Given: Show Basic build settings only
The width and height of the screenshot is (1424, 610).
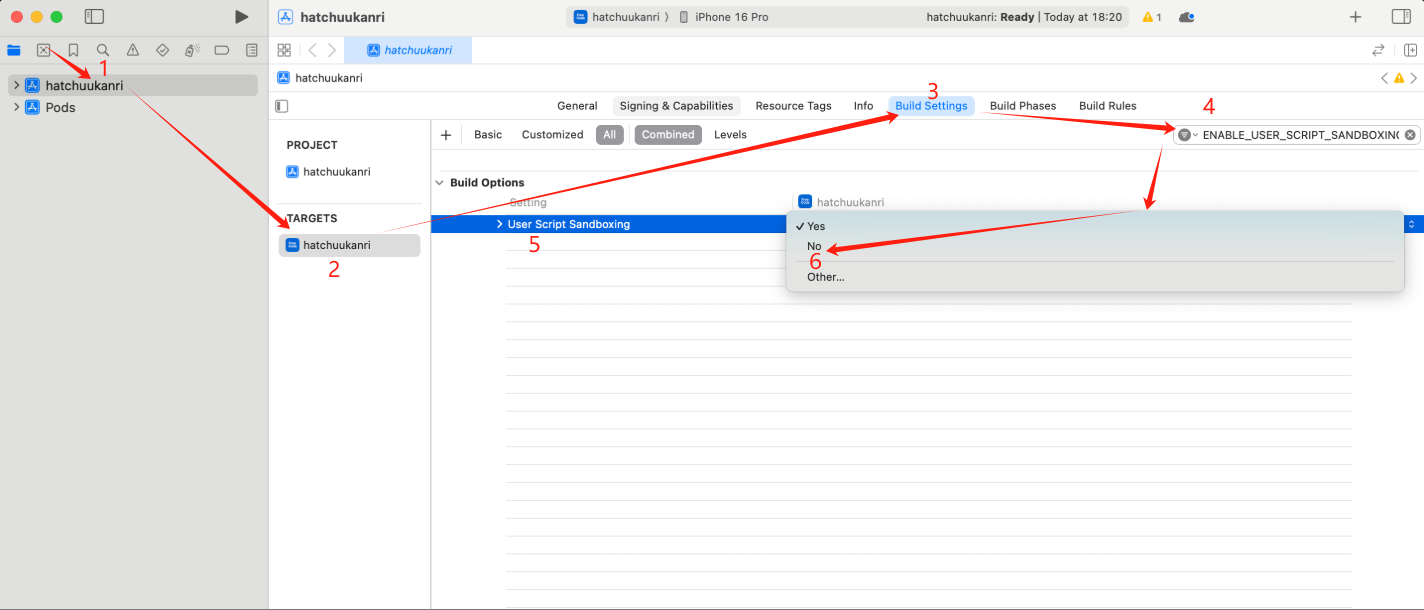Looking at the screenshot, I should point(488,135).
